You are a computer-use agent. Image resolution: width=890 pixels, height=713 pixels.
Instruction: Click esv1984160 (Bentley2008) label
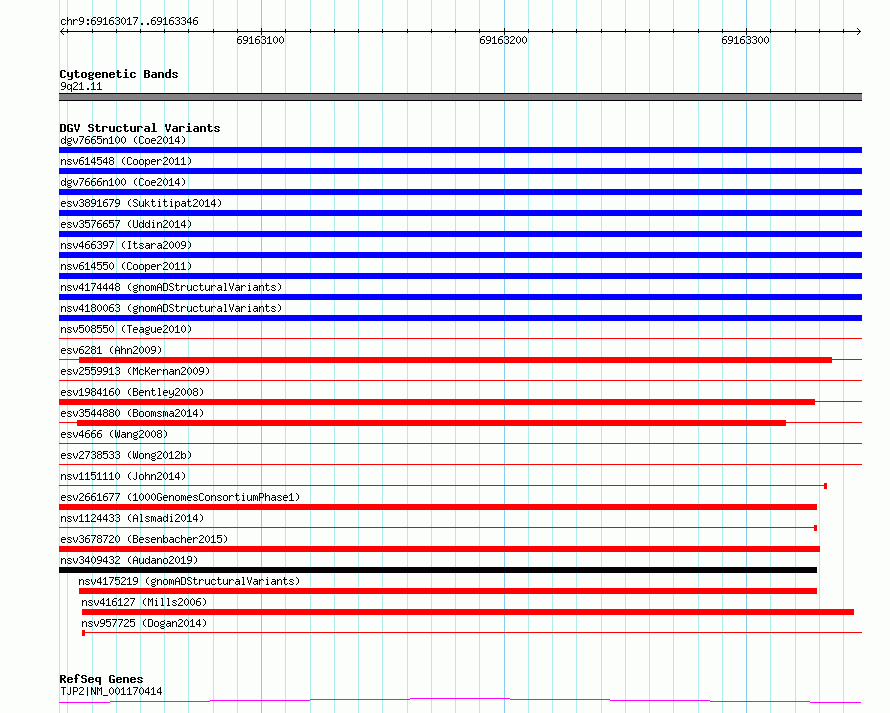[x=132, y=392]
